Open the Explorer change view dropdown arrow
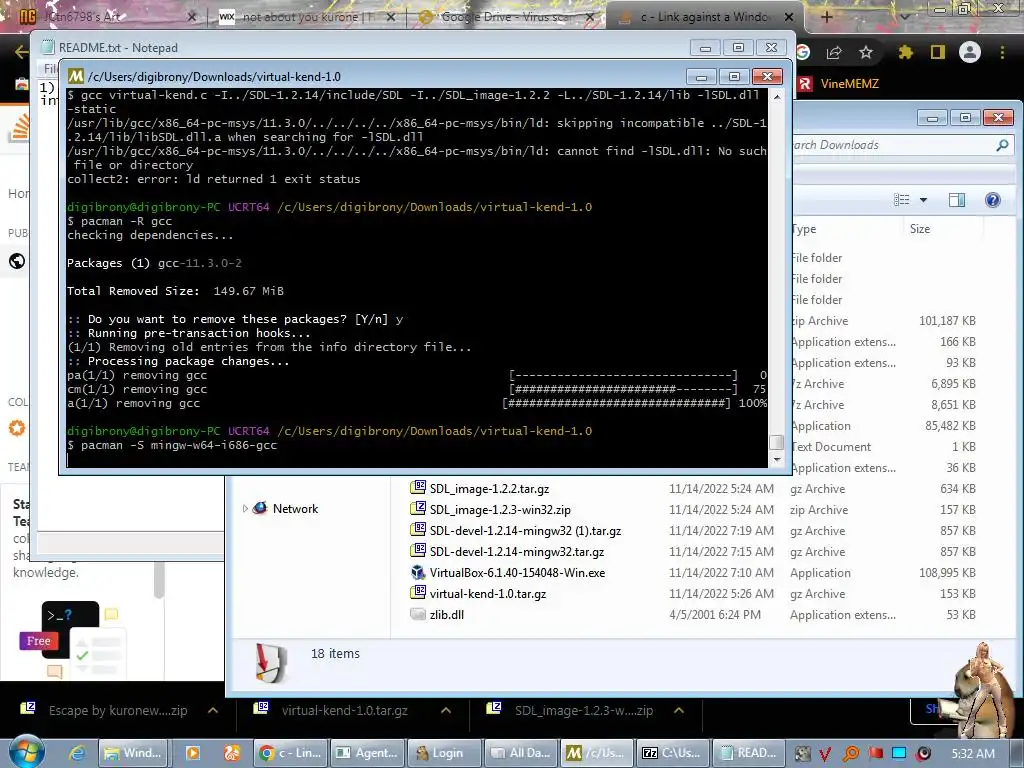The height and width of the screenshot is (768, 1024). pos(923,200)
